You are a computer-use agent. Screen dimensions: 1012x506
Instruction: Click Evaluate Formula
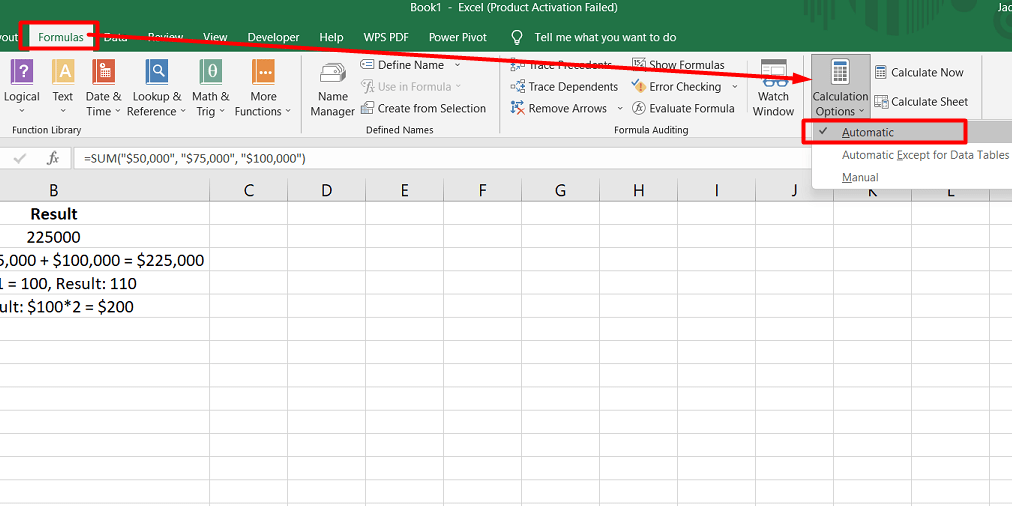coord(683,109)
